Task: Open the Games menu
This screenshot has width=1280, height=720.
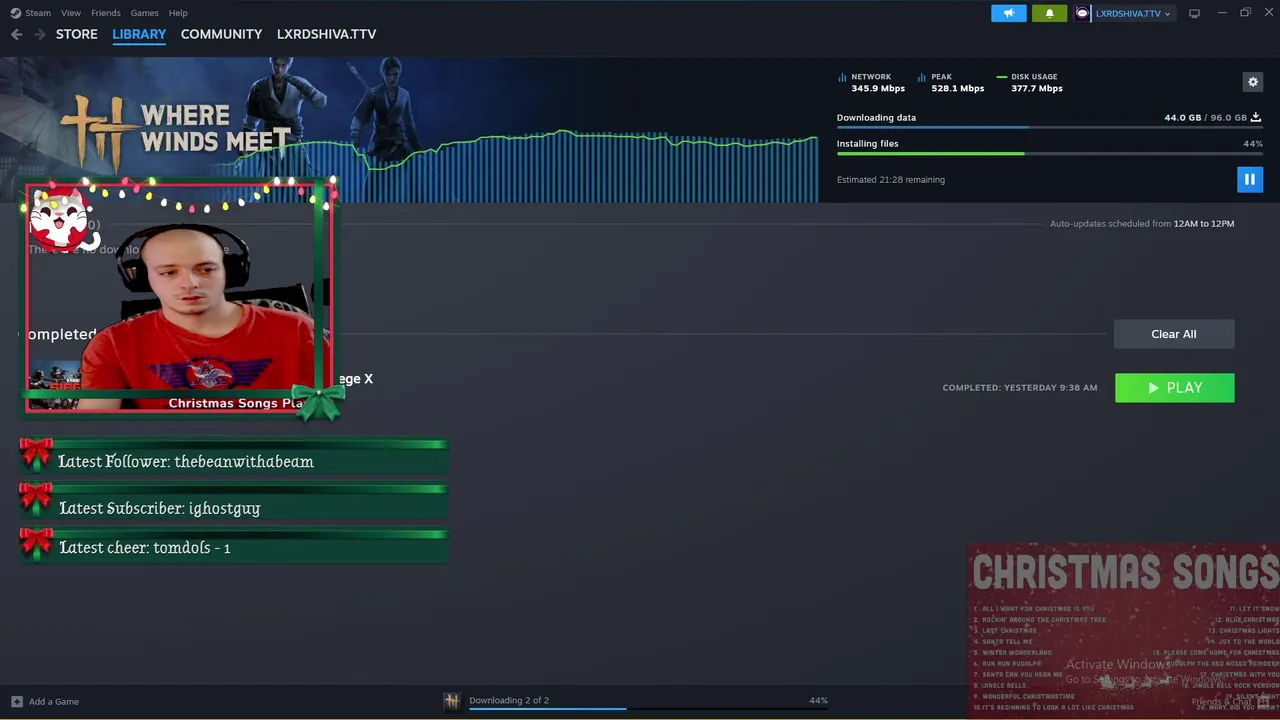Action: [x=144, y=13]
